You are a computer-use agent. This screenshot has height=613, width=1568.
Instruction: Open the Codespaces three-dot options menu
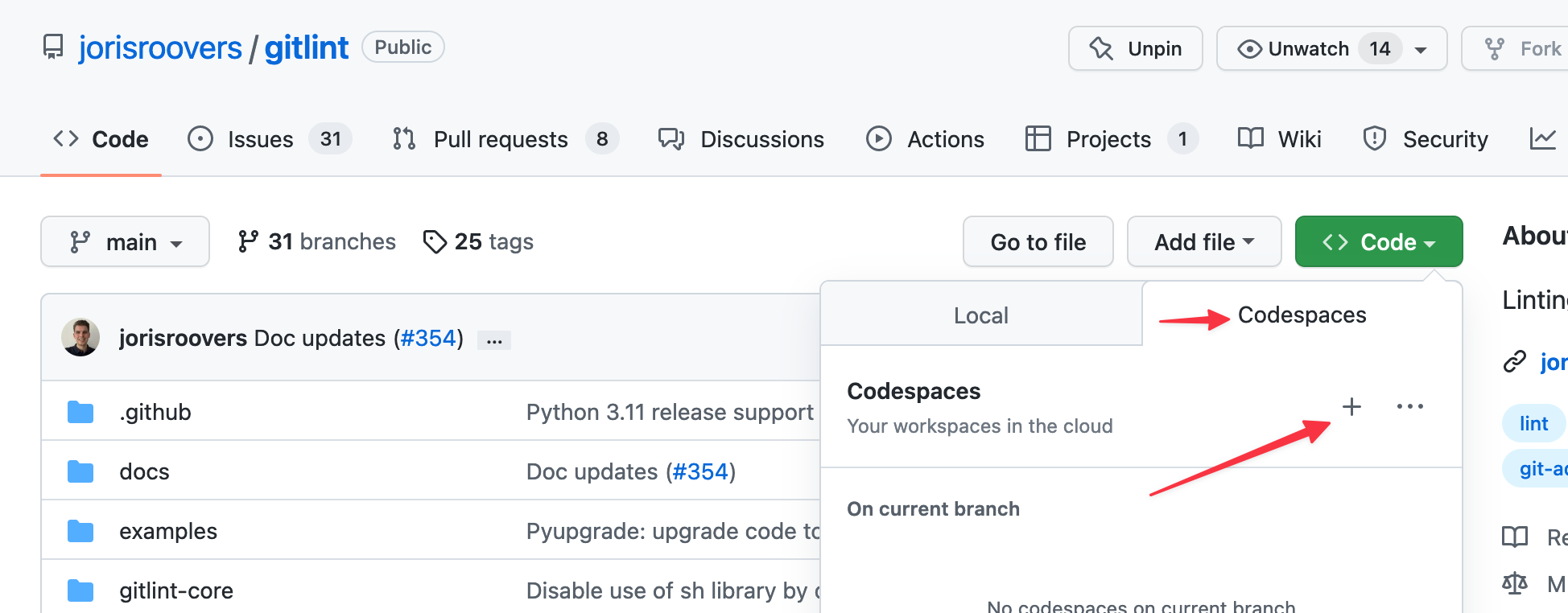click(1410, 406)
